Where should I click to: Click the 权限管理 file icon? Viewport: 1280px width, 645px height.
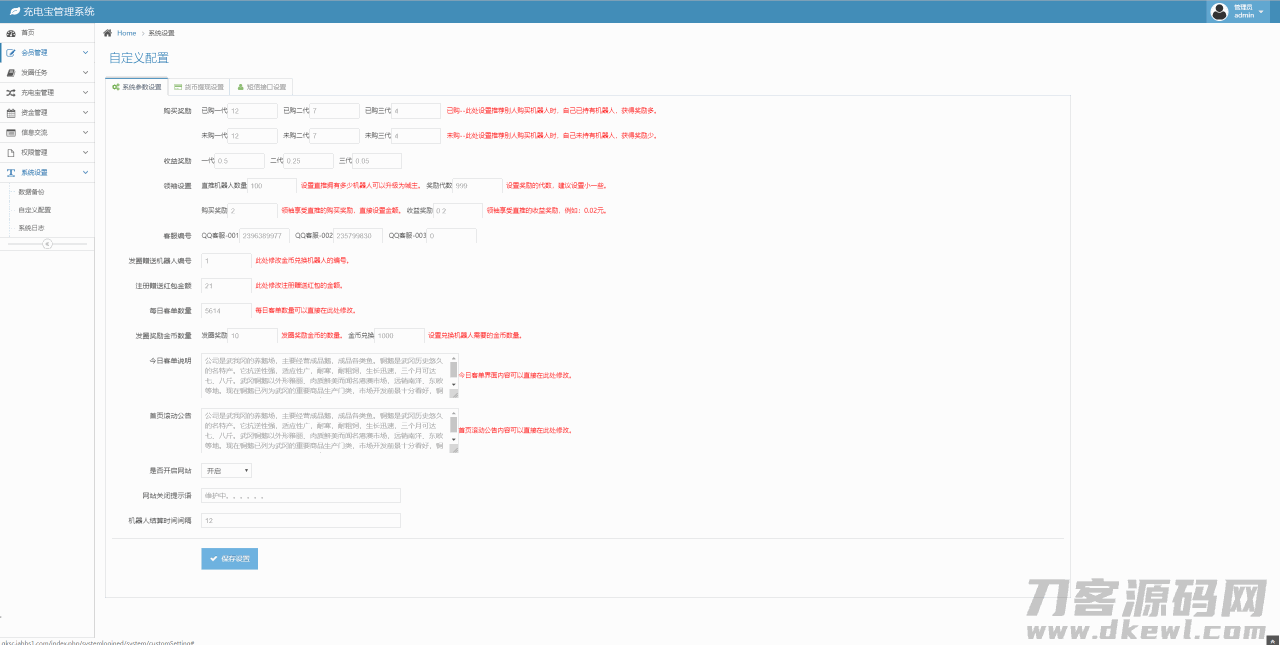11,152
